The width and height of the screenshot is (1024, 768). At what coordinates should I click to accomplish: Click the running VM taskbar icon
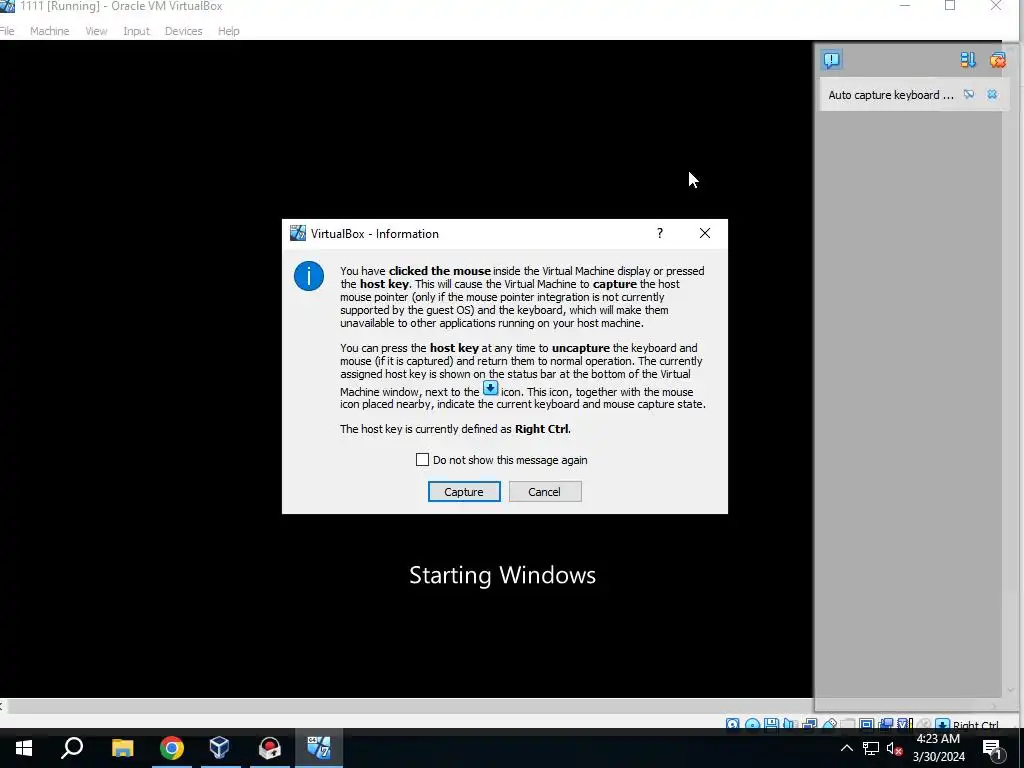[x=319, y=748]
